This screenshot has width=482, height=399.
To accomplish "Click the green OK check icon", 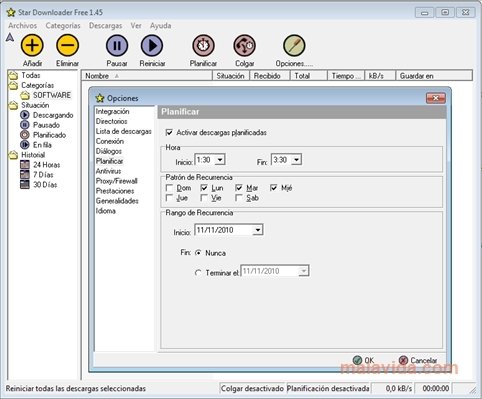I will tap(357, 360).
